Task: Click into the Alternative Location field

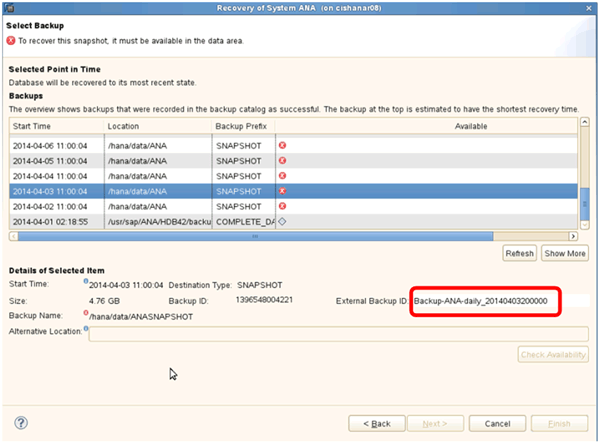Action: pos(337,333)
